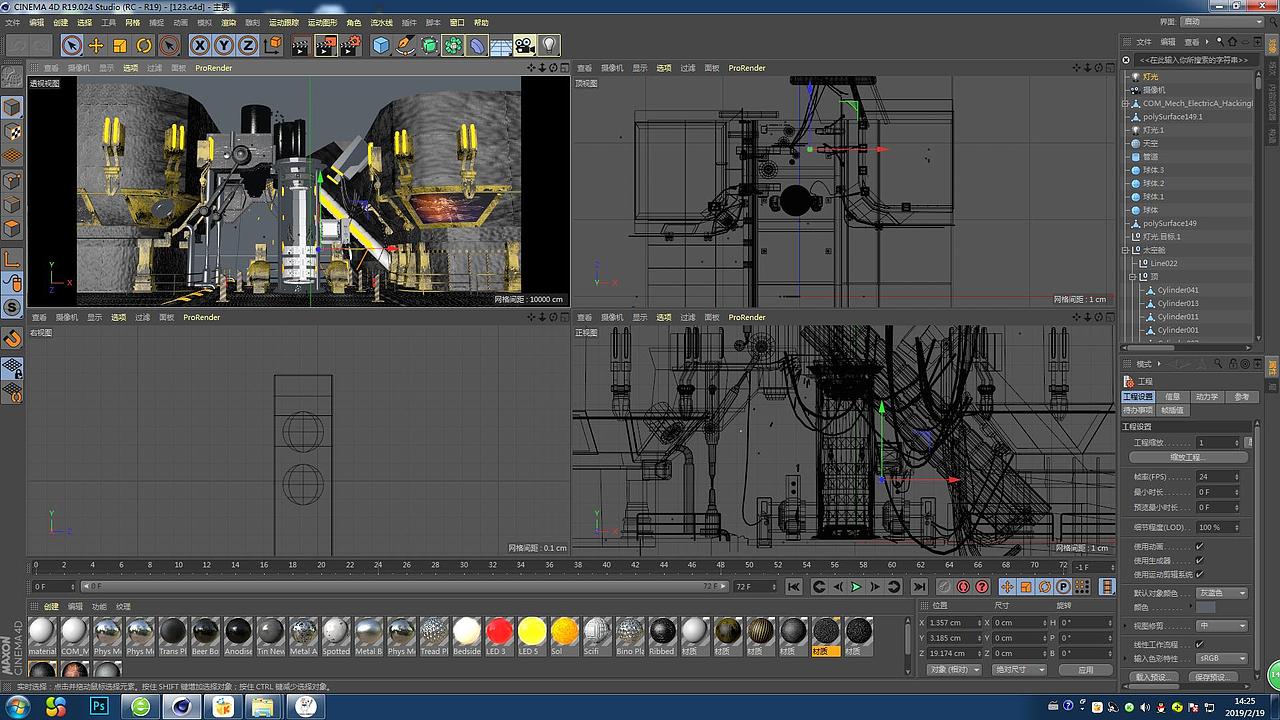Viewport: 1280px width, 720px height.
Task: Click the Camera object icon
Action: (x=524, y=45)
